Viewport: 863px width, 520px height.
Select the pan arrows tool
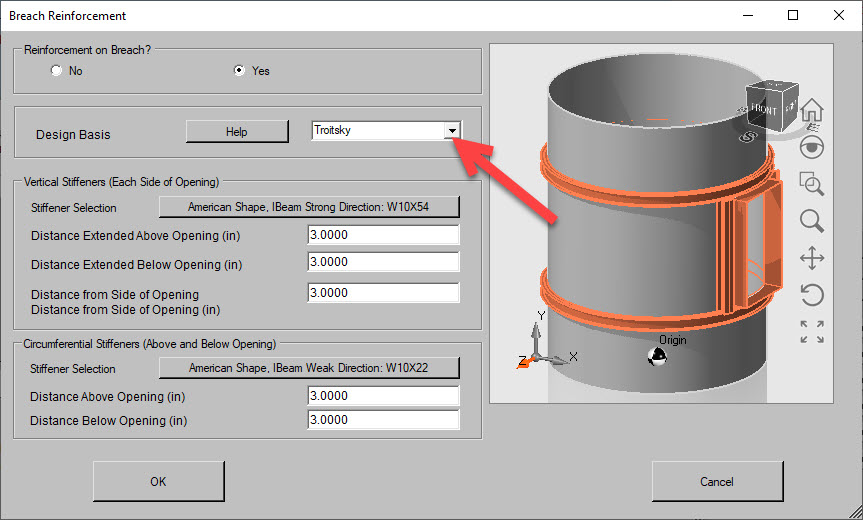coord(812,258)
